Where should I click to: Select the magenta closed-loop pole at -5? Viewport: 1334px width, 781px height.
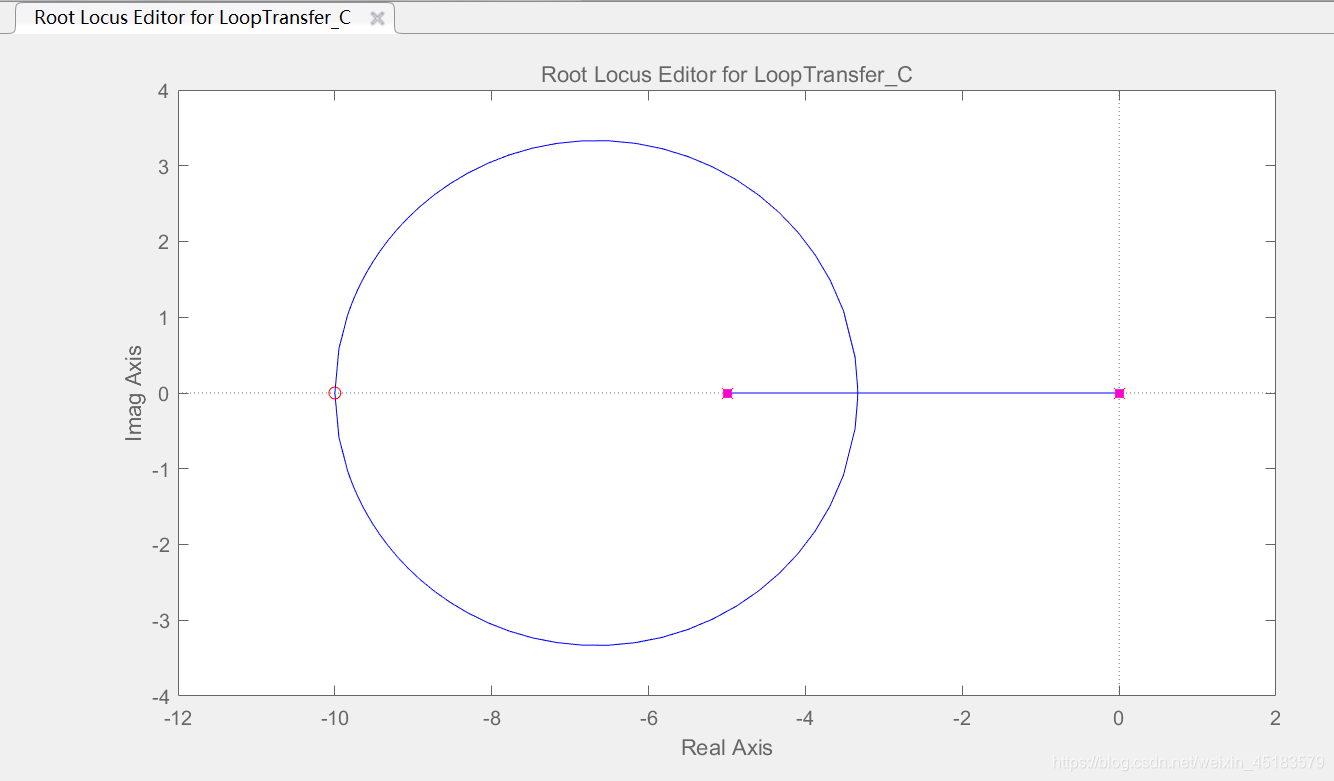[727, 393]
